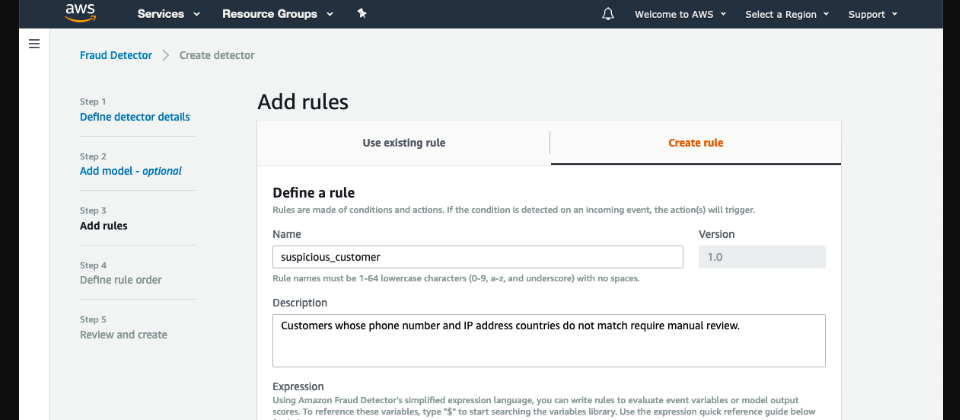Click the Create detector breadcrumb
The image size is (960, 420).
point(216,55)
